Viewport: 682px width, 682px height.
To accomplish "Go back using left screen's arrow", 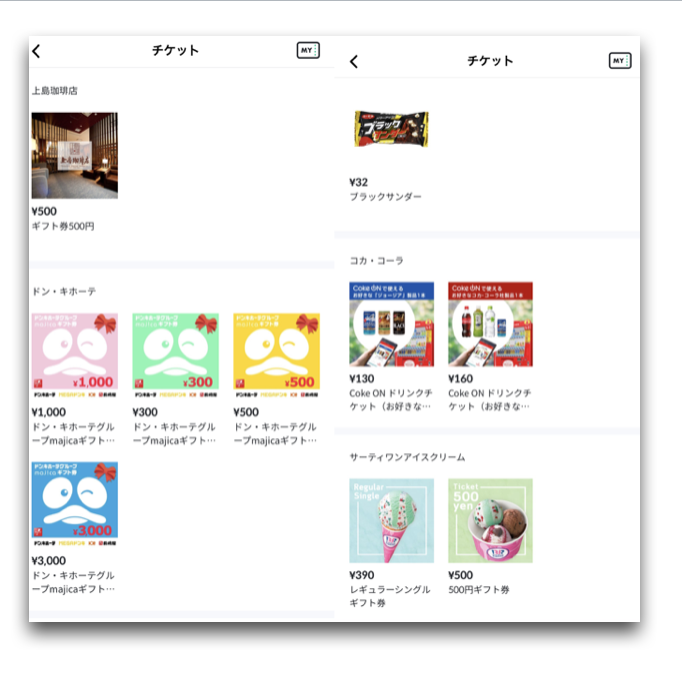I will (37, 51).
